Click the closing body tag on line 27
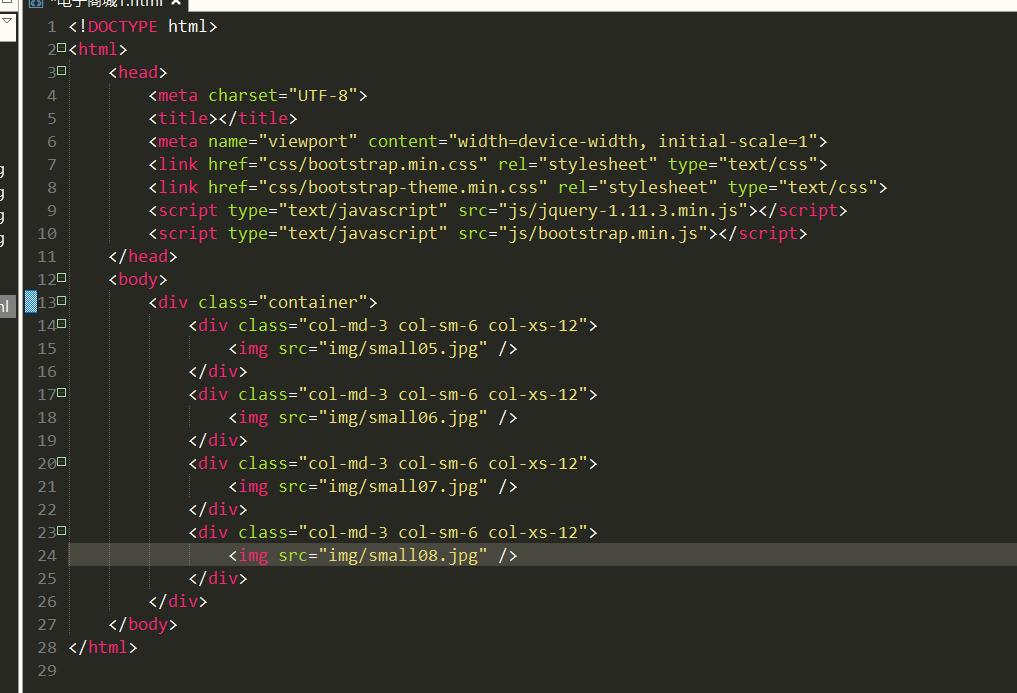1017x693 pixels. pos(143,625)
